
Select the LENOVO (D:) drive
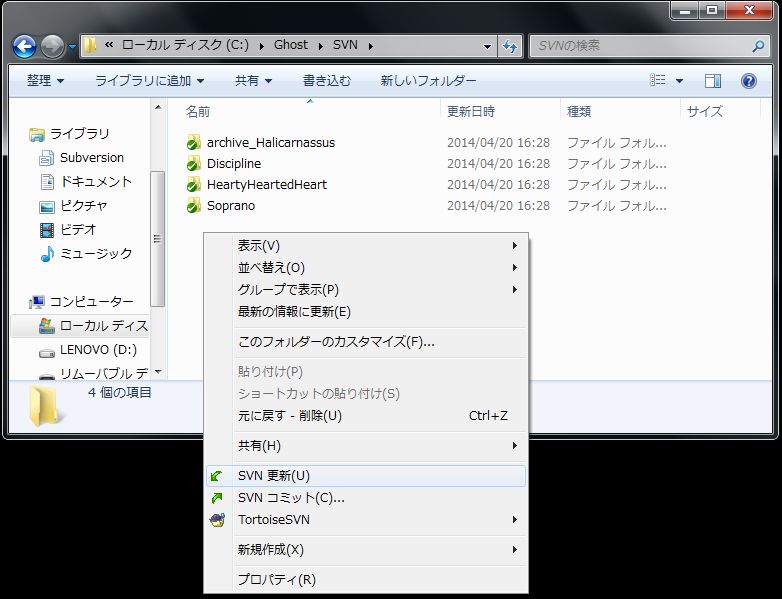click(98, 350)
